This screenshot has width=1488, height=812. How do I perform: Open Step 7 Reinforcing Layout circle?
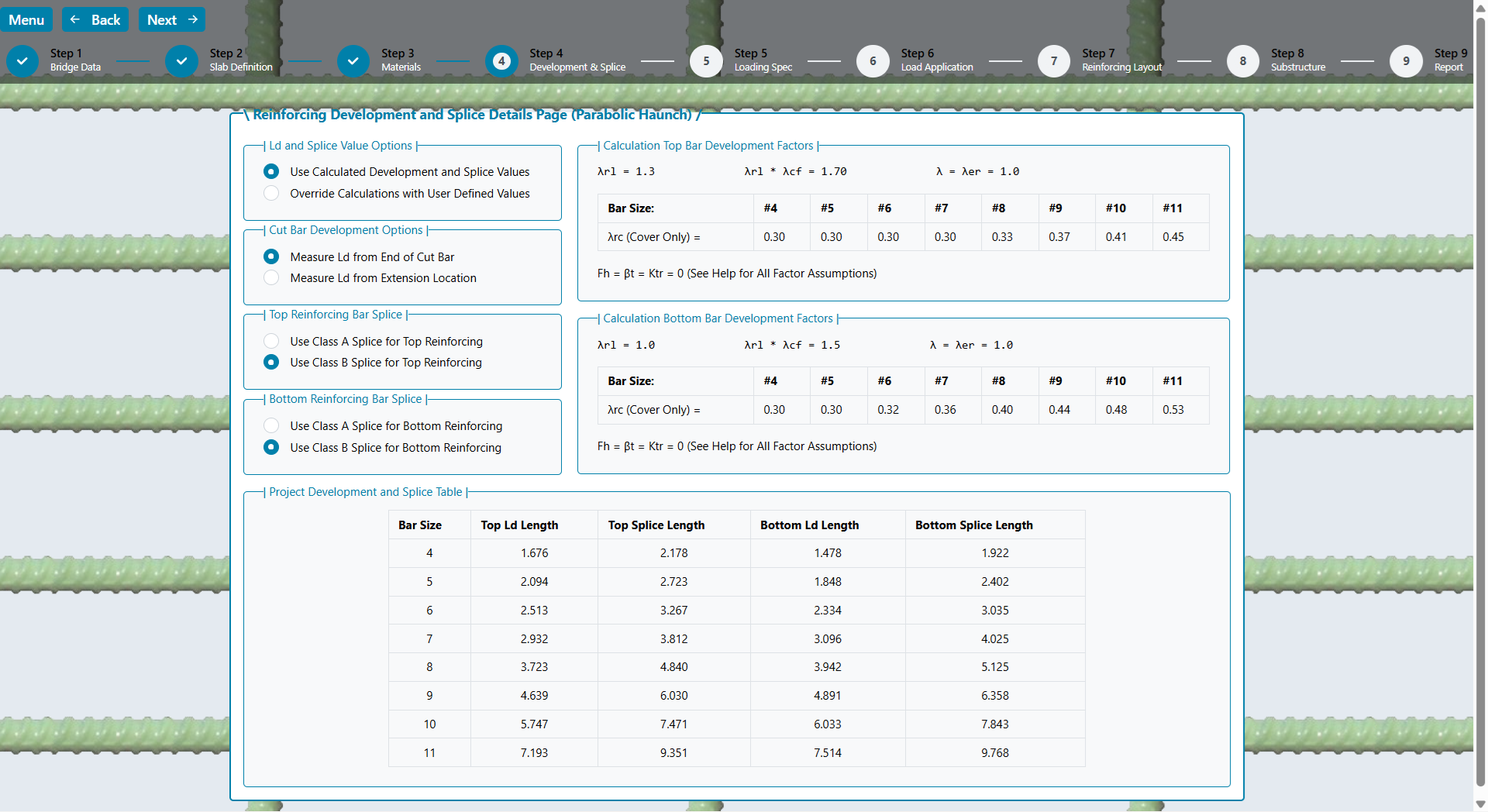click(1054, 61)
